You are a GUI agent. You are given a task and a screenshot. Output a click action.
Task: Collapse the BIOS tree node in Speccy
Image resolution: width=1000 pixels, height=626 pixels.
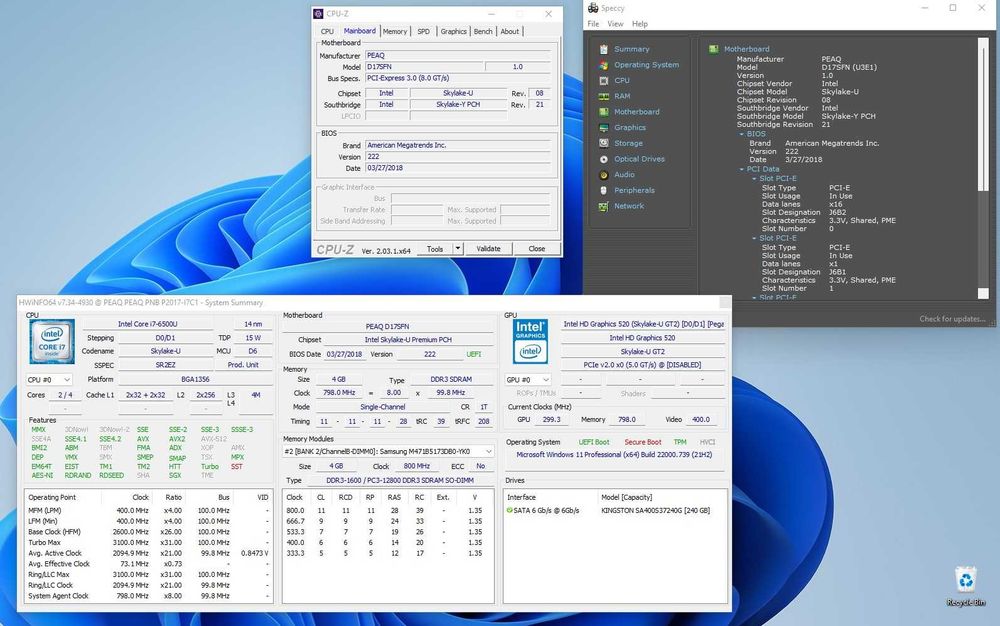(x=742, y=134)
